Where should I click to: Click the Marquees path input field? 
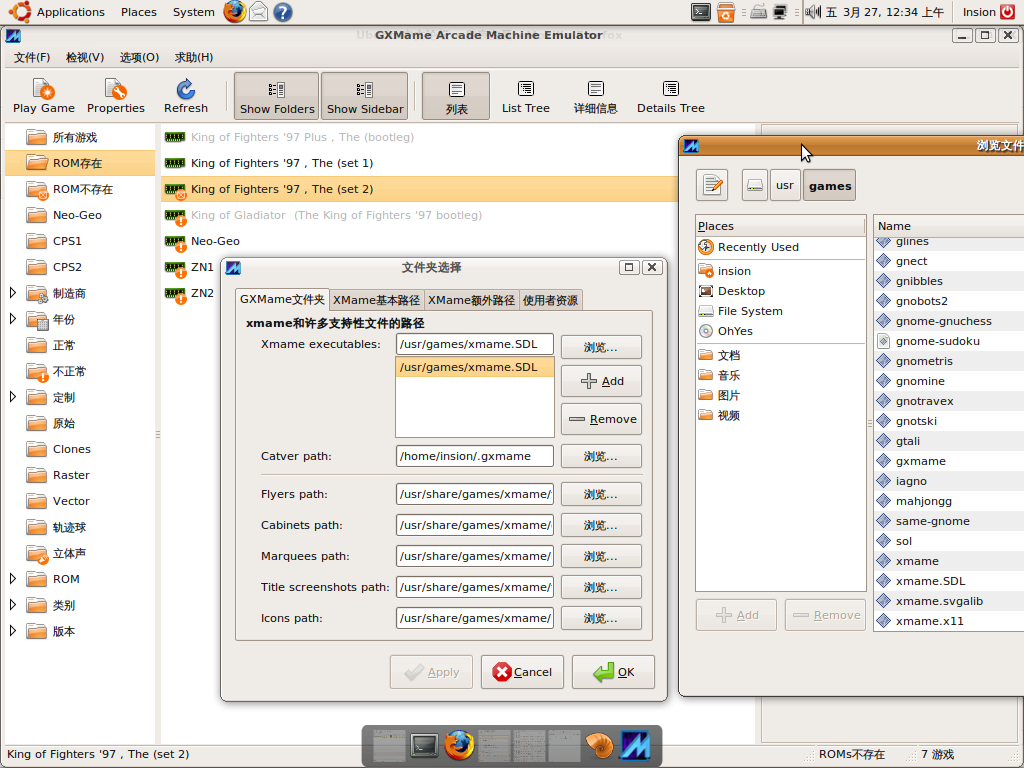pyautogui.click(x=475, y=556)
